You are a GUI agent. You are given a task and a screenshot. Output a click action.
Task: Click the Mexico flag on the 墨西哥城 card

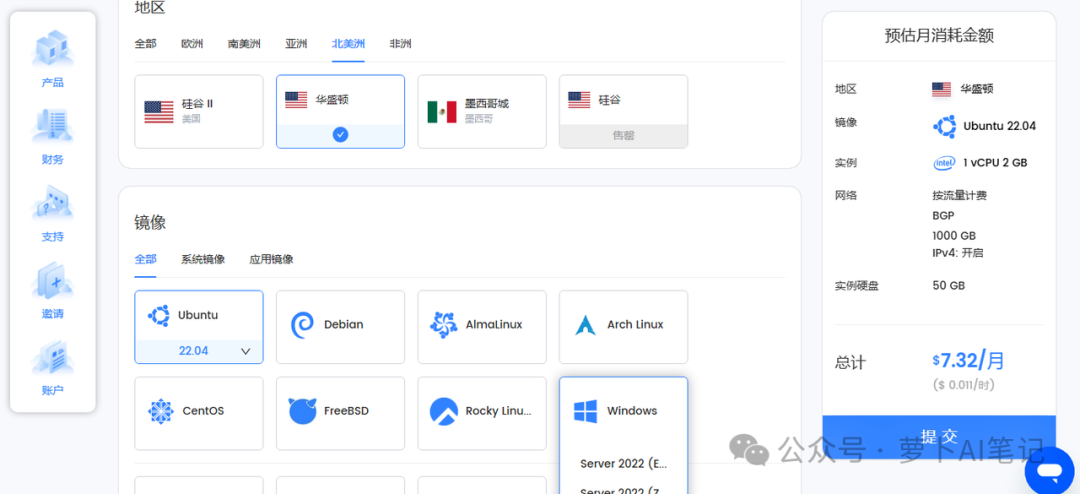[442, 112]
